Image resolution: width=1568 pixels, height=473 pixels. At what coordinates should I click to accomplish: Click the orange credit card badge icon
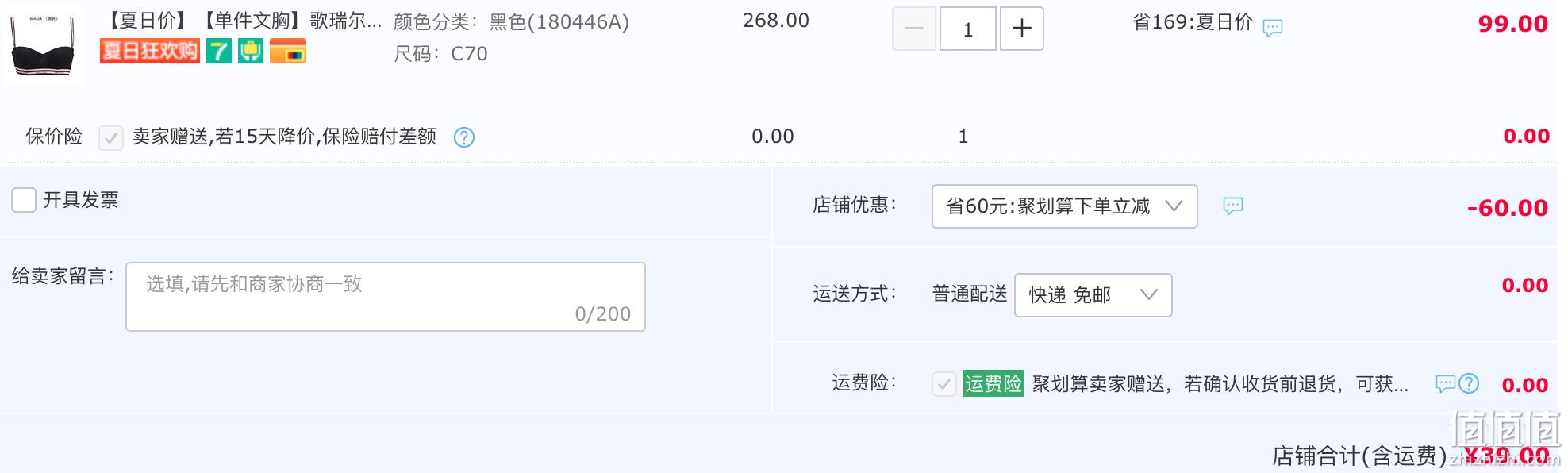click(288, 52)
